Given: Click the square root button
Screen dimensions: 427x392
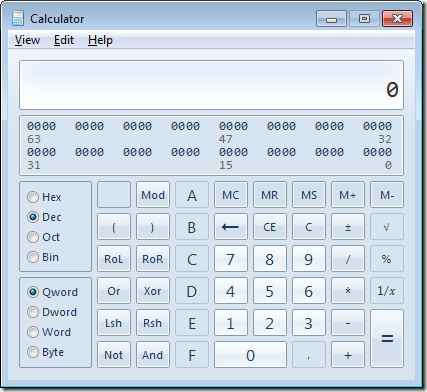Looking at the screenshot, I should [387, 227].
